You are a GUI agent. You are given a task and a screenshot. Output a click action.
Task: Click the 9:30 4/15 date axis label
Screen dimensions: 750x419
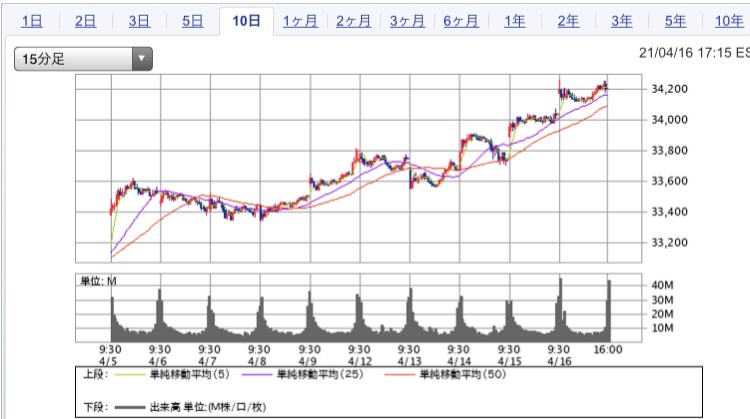tap(508, 355)
